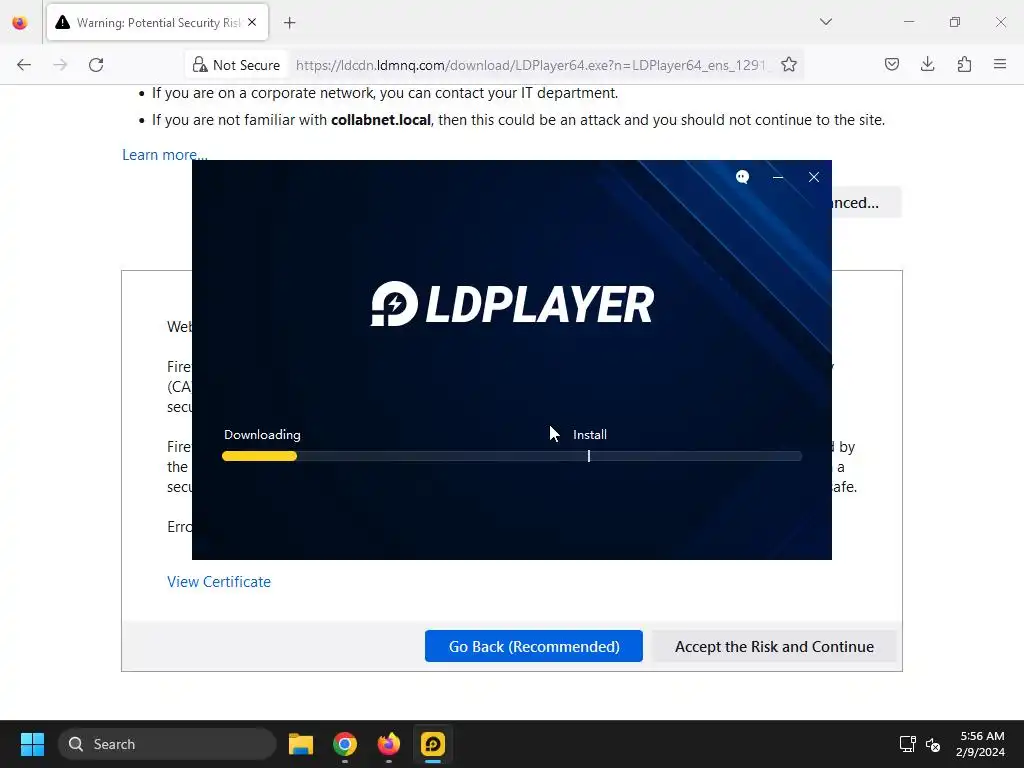This screenshot has height=768, width=1024.
Task: Open the View Certificate link
Action: click(x=219, y=582)
